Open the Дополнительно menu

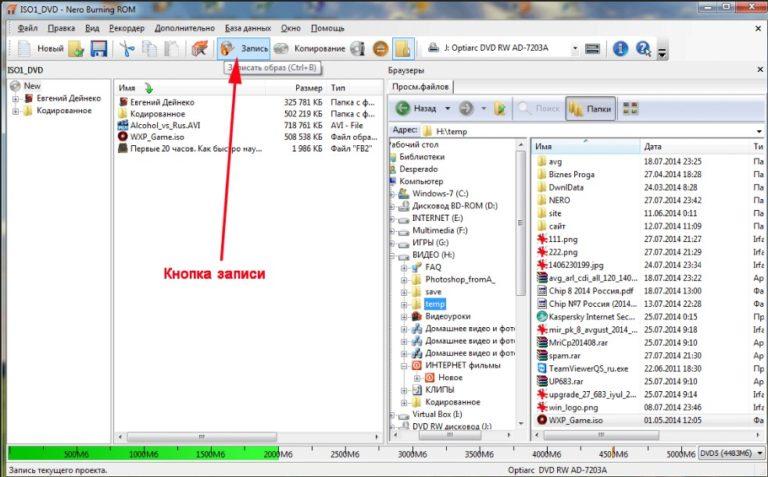tap(185, 28)
